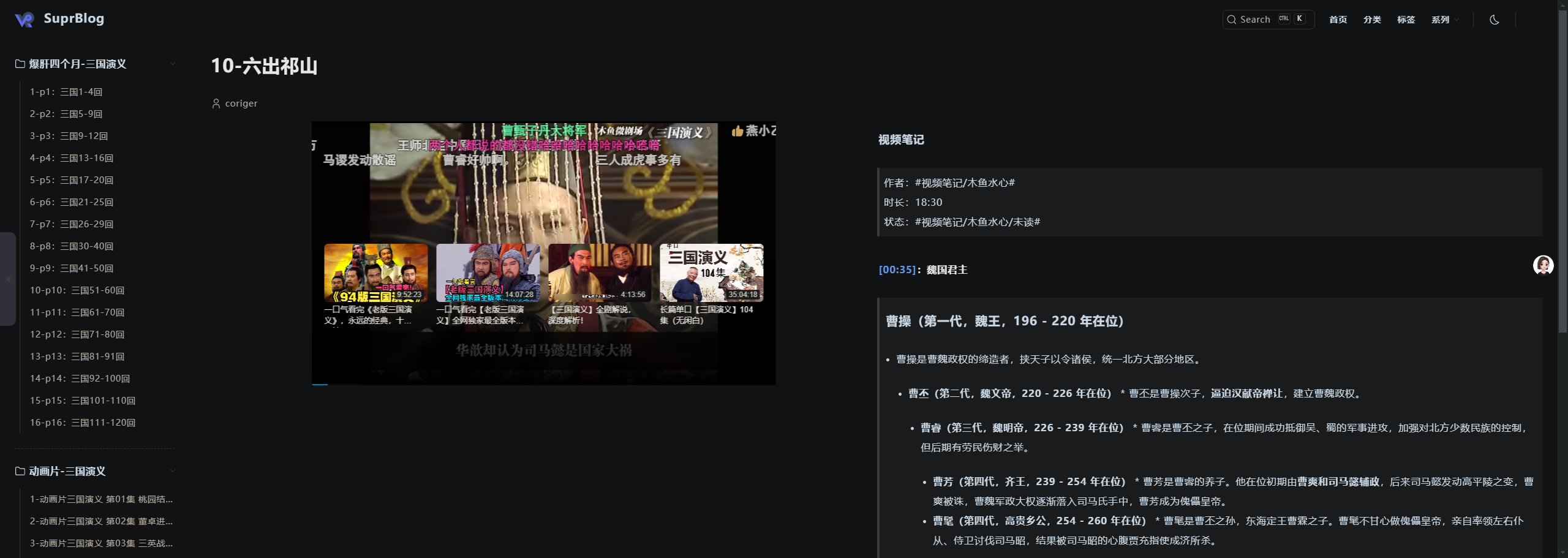
Task: Open 分类 navigation item
Action: tap(1372, 20)
